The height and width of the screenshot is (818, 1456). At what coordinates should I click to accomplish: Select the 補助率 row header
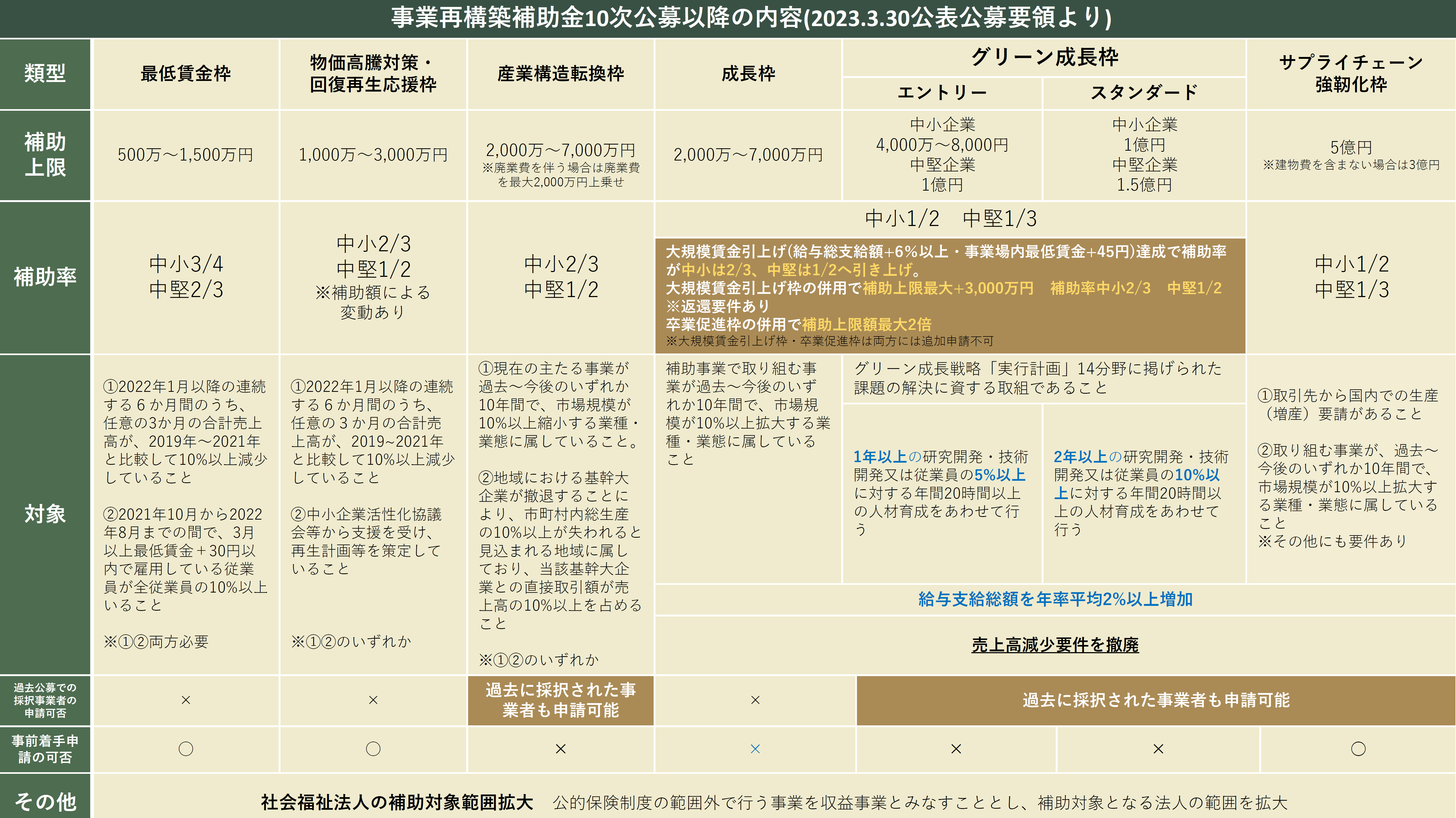coord(45,277)
